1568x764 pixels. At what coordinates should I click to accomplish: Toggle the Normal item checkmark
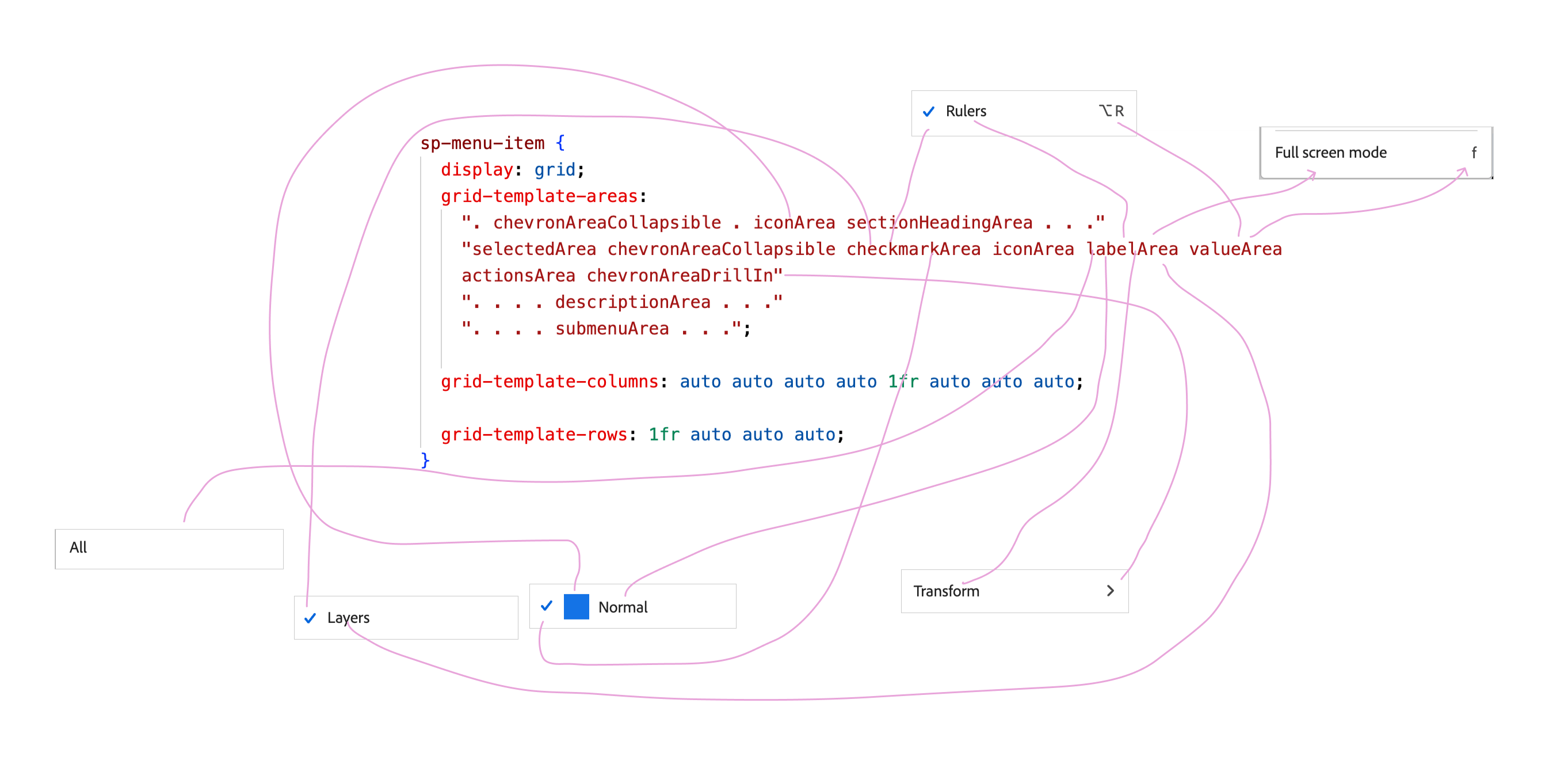click(x=547, y=606)
